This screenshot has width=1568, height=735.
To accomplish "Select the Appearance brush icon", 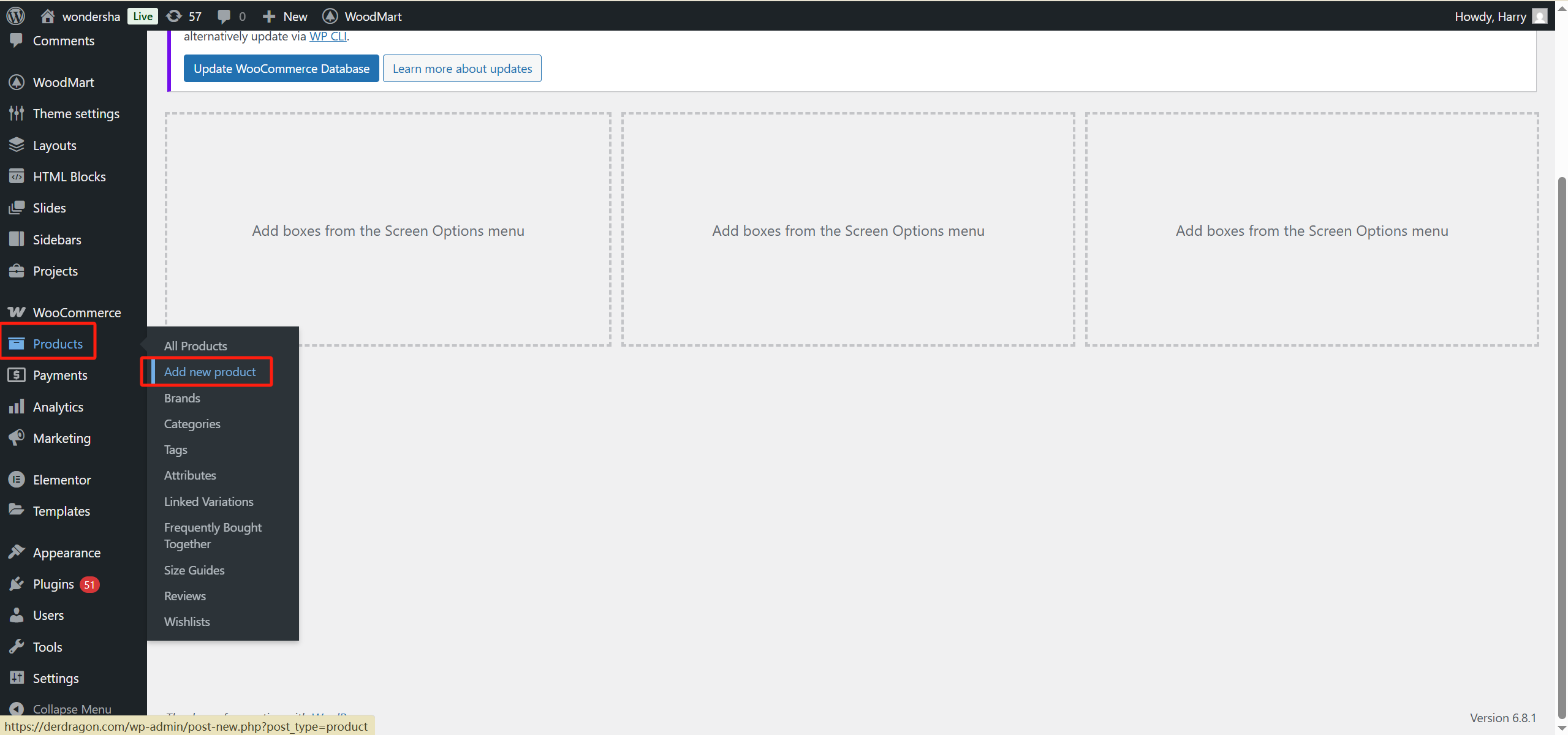I will point(16,551).
